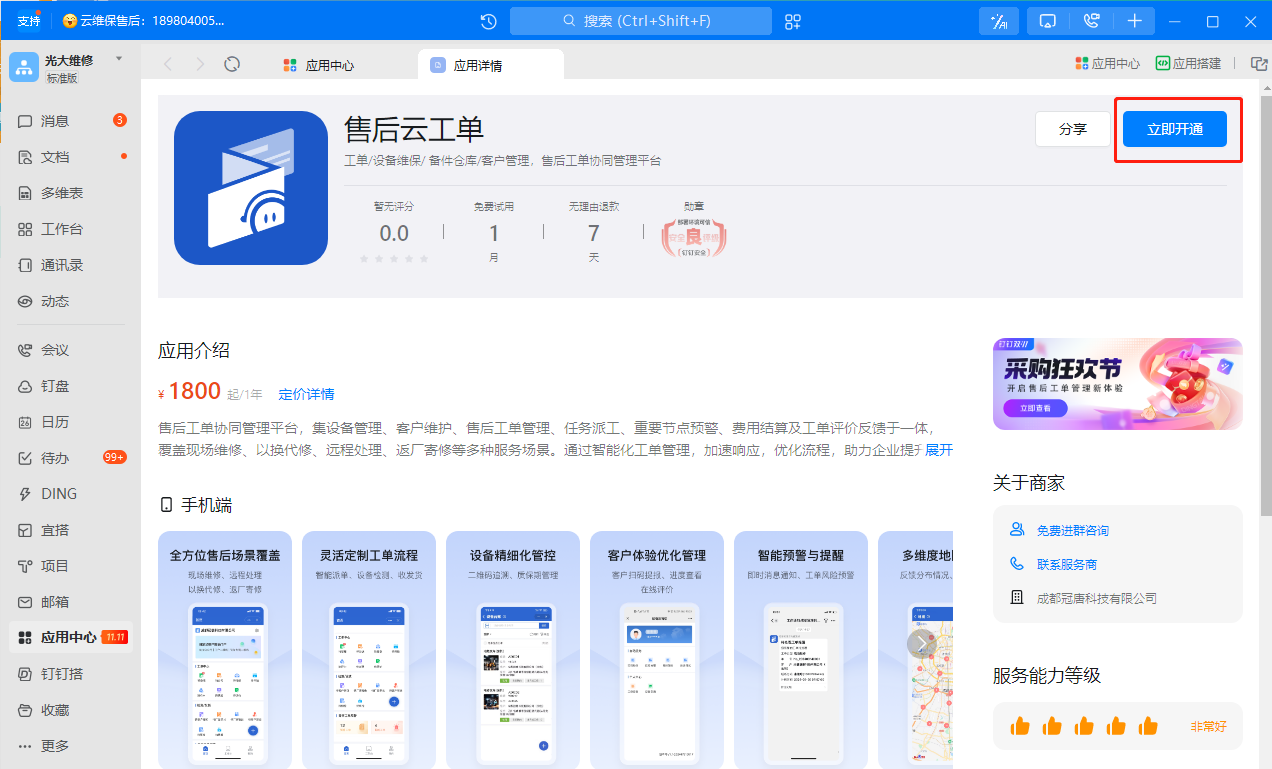Click the star rating row under 0.0
This screenshot has width=1272, height=769.
click(x=394, y=259)
